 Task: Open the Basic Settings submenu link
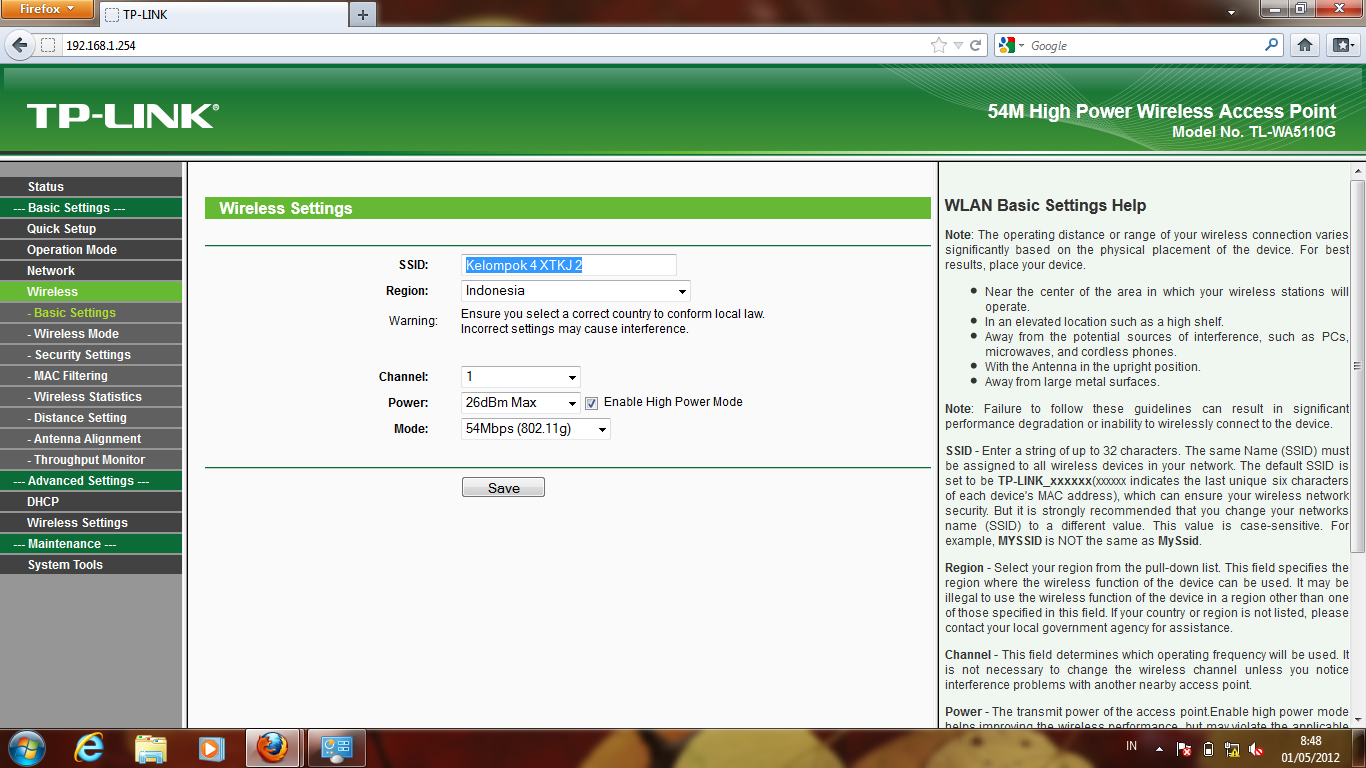point(91,313)
